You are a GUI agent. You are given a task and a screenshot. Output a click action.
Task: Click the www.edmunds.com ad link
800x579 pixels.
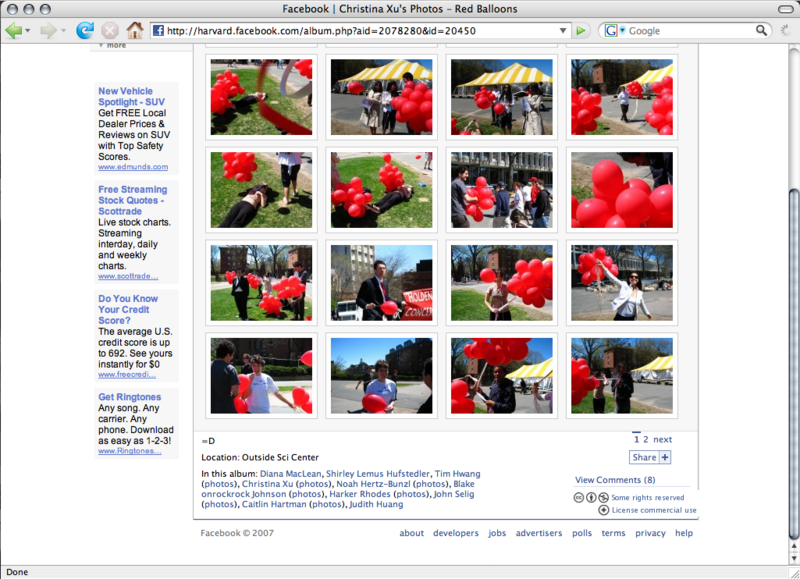tap(133, 167)
